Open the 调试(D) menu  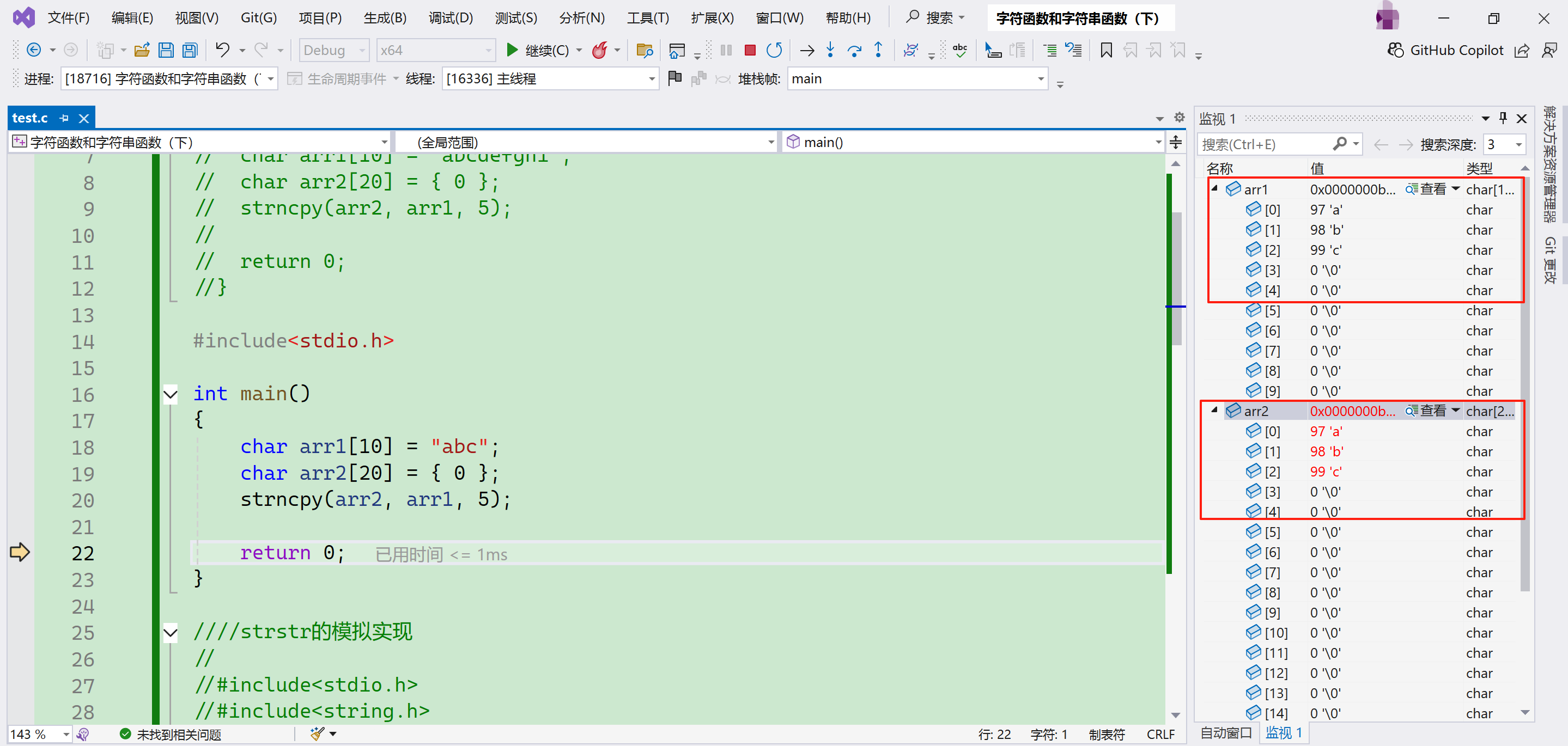click(450, 19)
